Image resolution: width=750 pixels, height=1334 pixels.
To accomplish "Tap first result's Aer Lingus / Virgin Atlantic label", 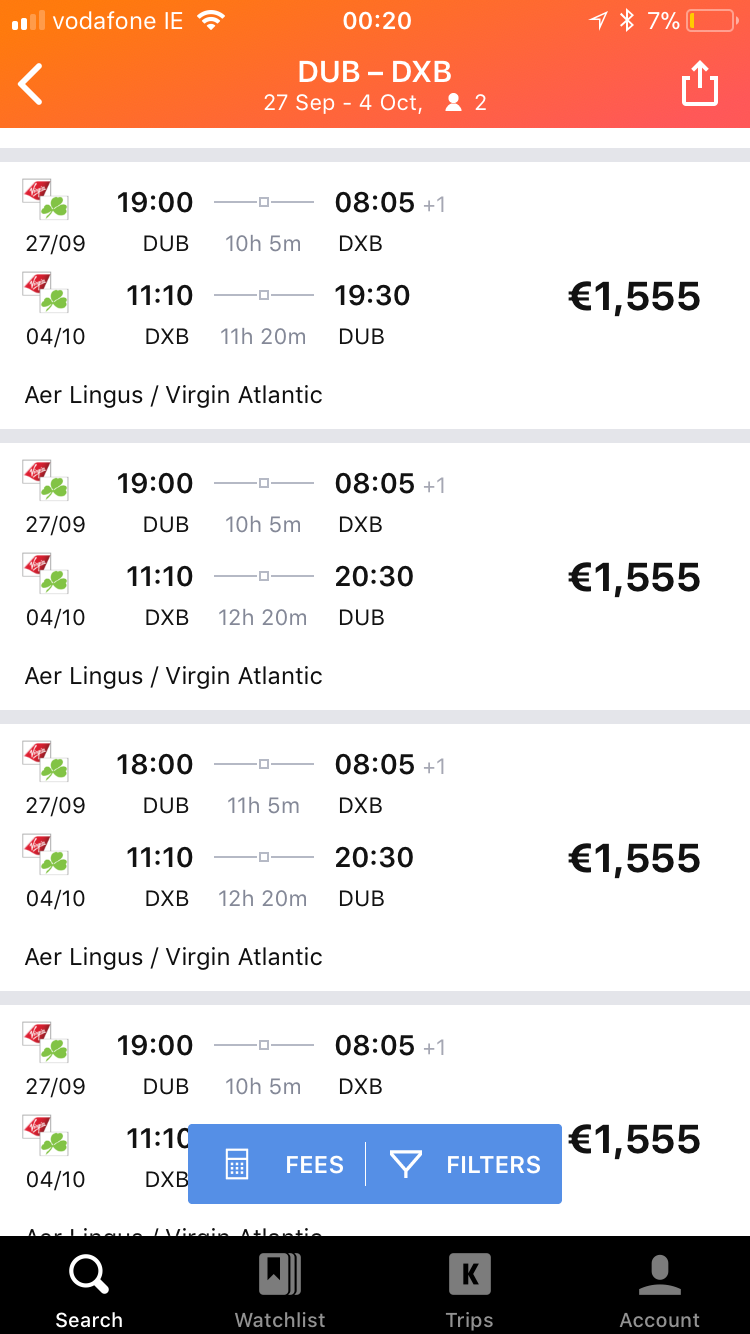I will pyautogui.click(x=174, y=395).
